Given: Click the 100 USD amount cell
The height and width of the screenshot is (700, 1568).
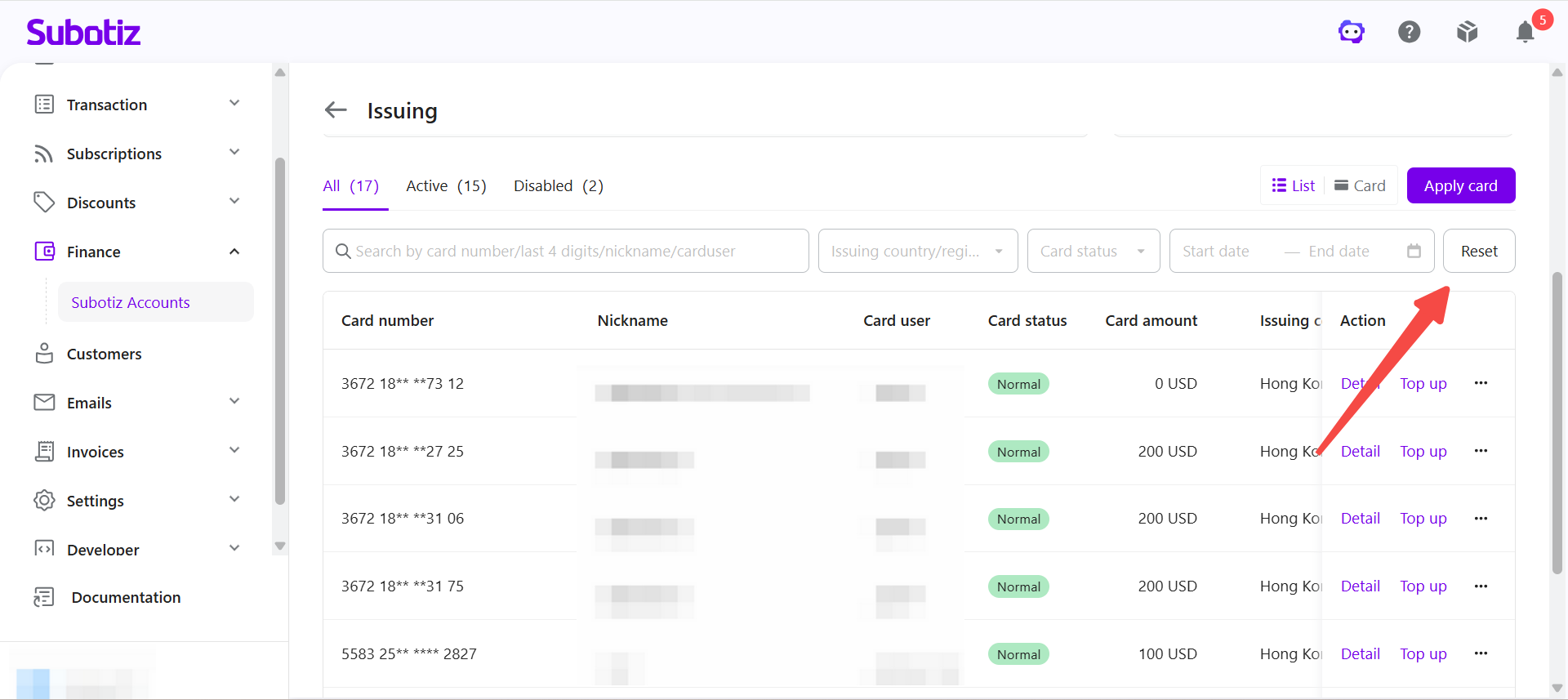Looking at the screenshot, I should tap(1168, 653).
